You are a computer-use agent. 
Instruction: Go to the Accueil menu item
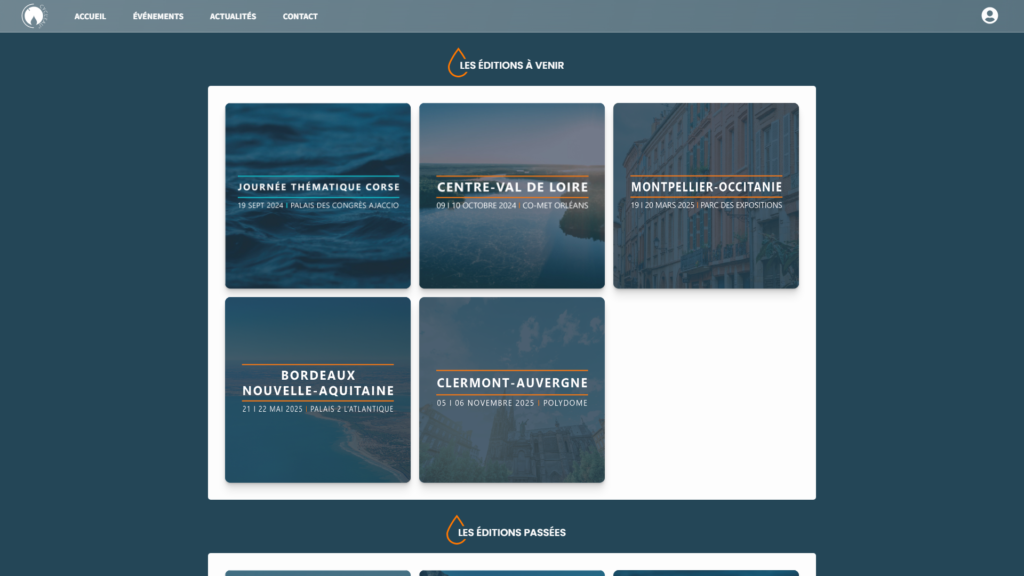coord(90,16)
